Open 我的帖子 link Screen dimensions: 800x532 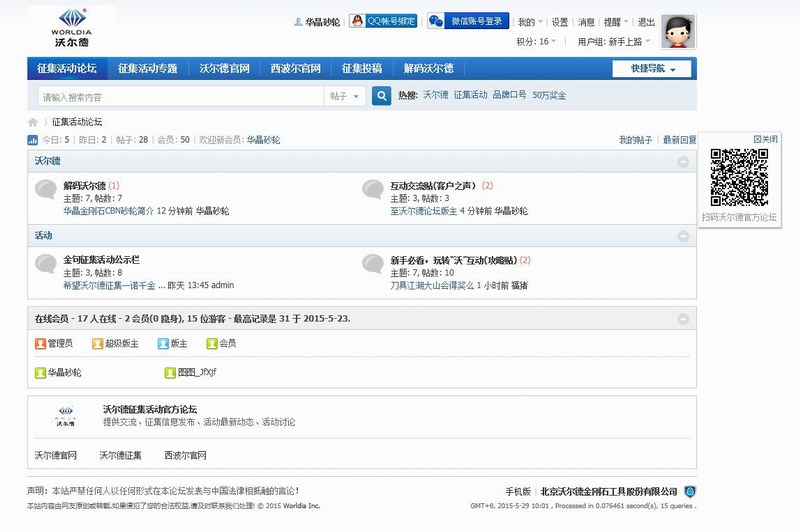(x=635, y=140)
